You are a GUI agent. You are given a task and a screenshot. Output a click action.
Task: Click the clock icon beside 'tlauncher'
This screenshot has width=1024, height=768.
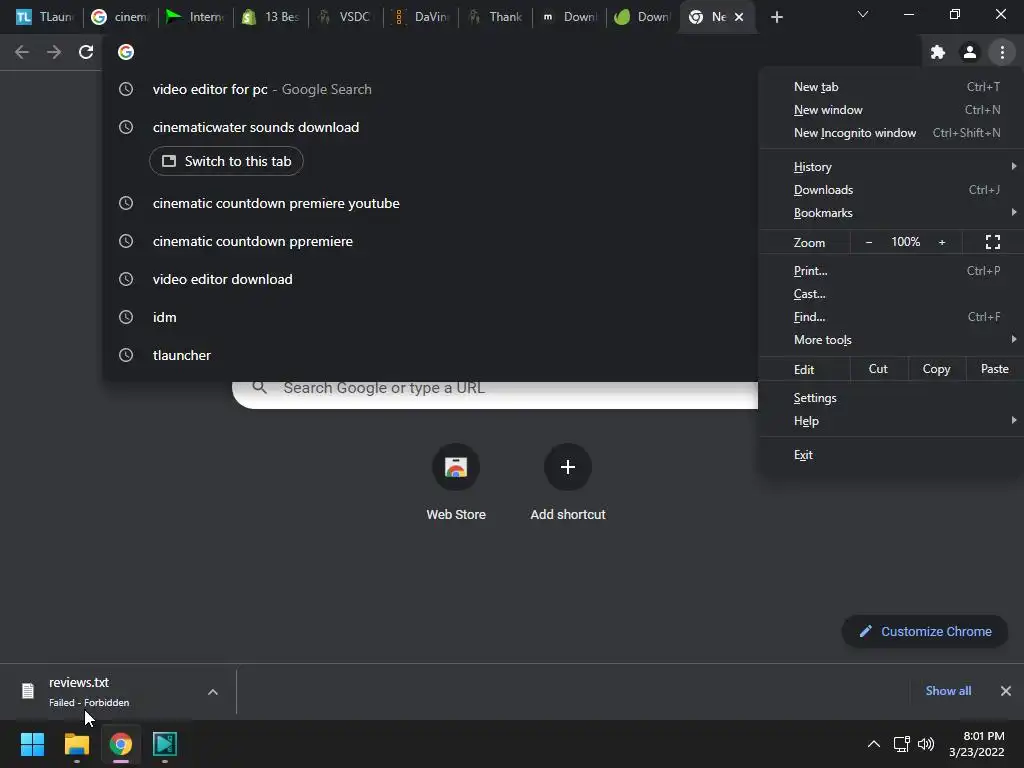[x=126, y=355]
